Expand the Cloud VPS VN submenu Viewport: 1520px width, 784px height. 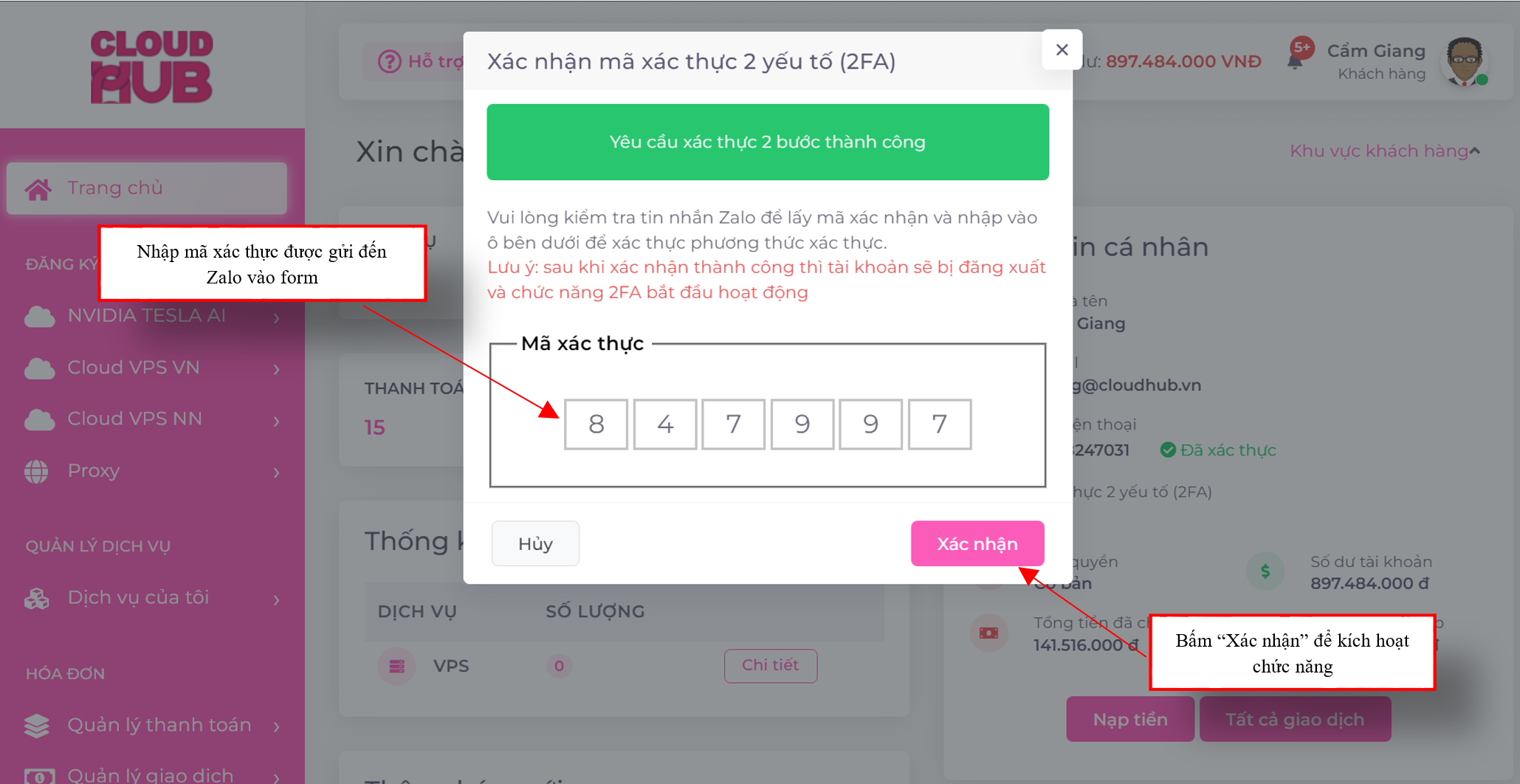277,368
